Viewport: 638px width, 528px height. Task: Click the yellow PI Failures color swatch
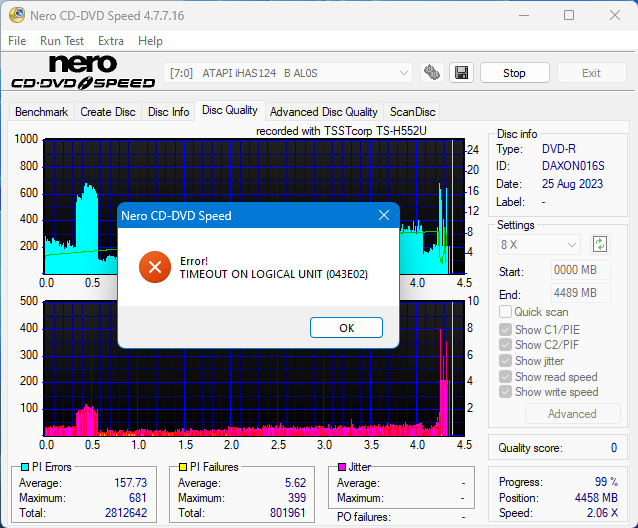pos(183,467)
